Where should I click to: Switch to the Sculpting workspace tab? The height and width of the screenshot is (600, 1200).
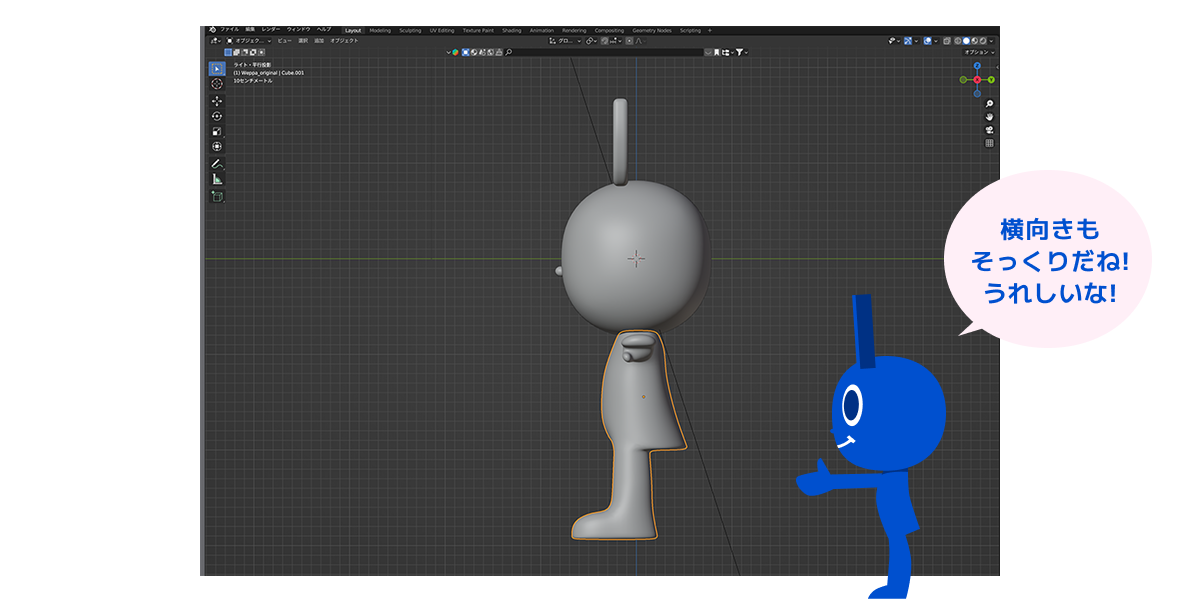[x=410, y=30]
